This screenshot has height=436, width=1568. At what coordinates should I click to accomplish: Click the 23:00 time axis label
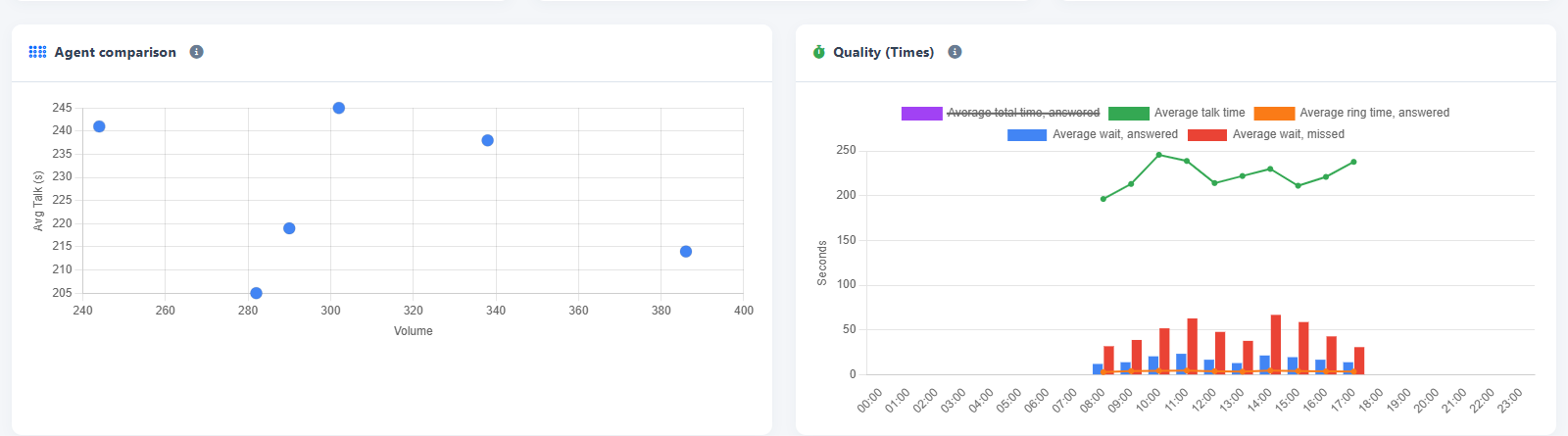[1510, 401]
